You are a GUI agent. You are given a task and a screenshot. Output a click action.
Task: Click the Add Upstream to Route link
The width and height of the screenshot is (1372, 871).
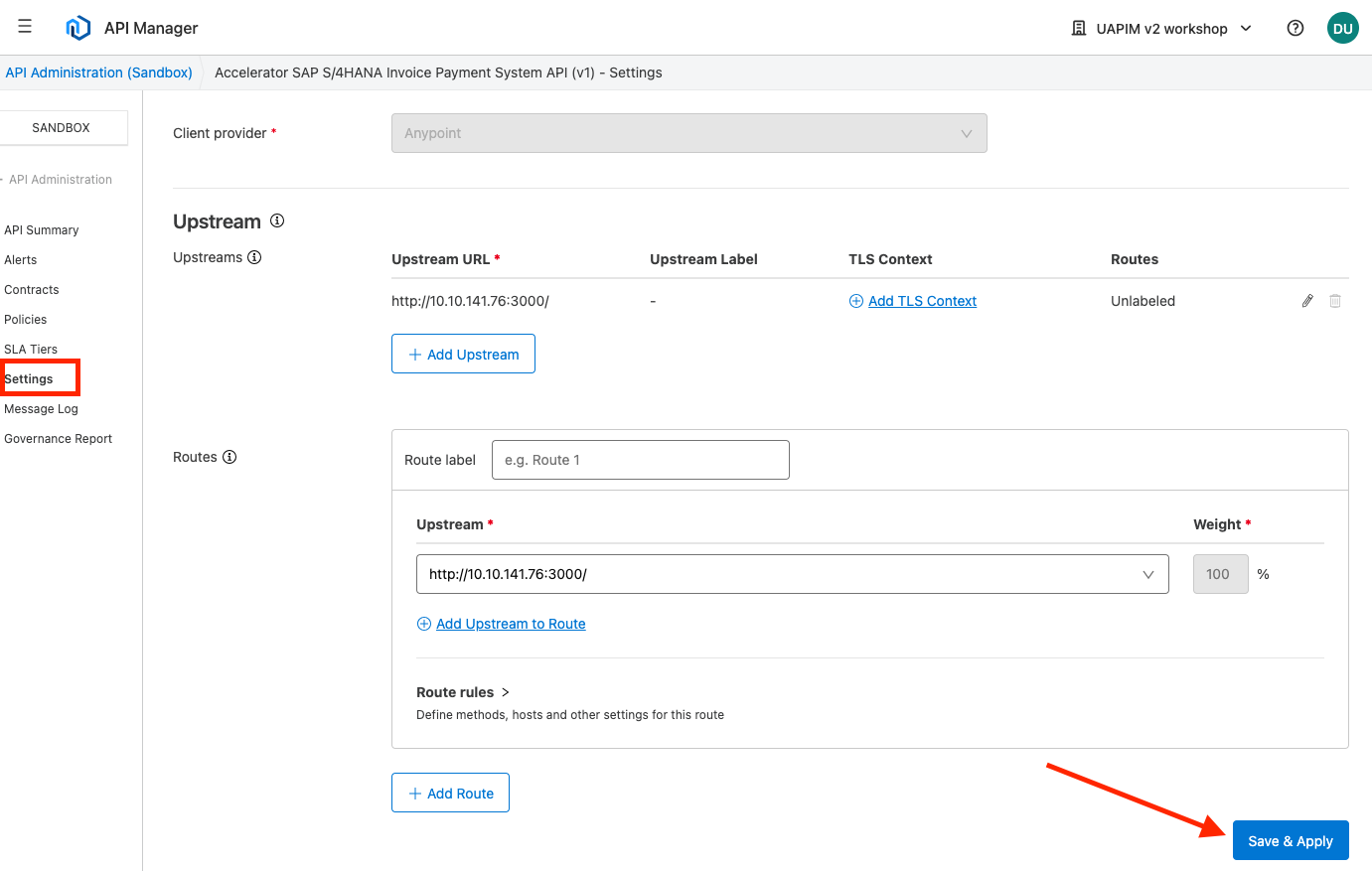pyautogui.click(x=511, y=624)
